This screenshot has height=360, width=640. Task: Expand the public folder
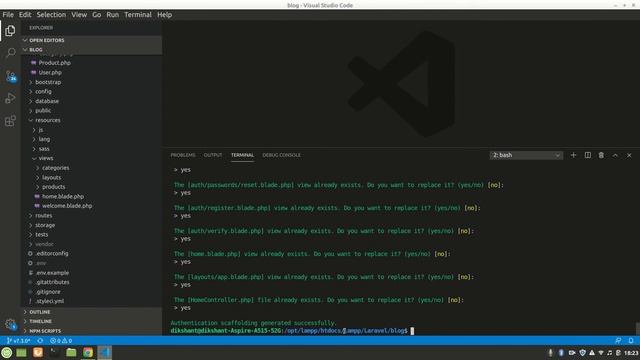pos(43,111)
